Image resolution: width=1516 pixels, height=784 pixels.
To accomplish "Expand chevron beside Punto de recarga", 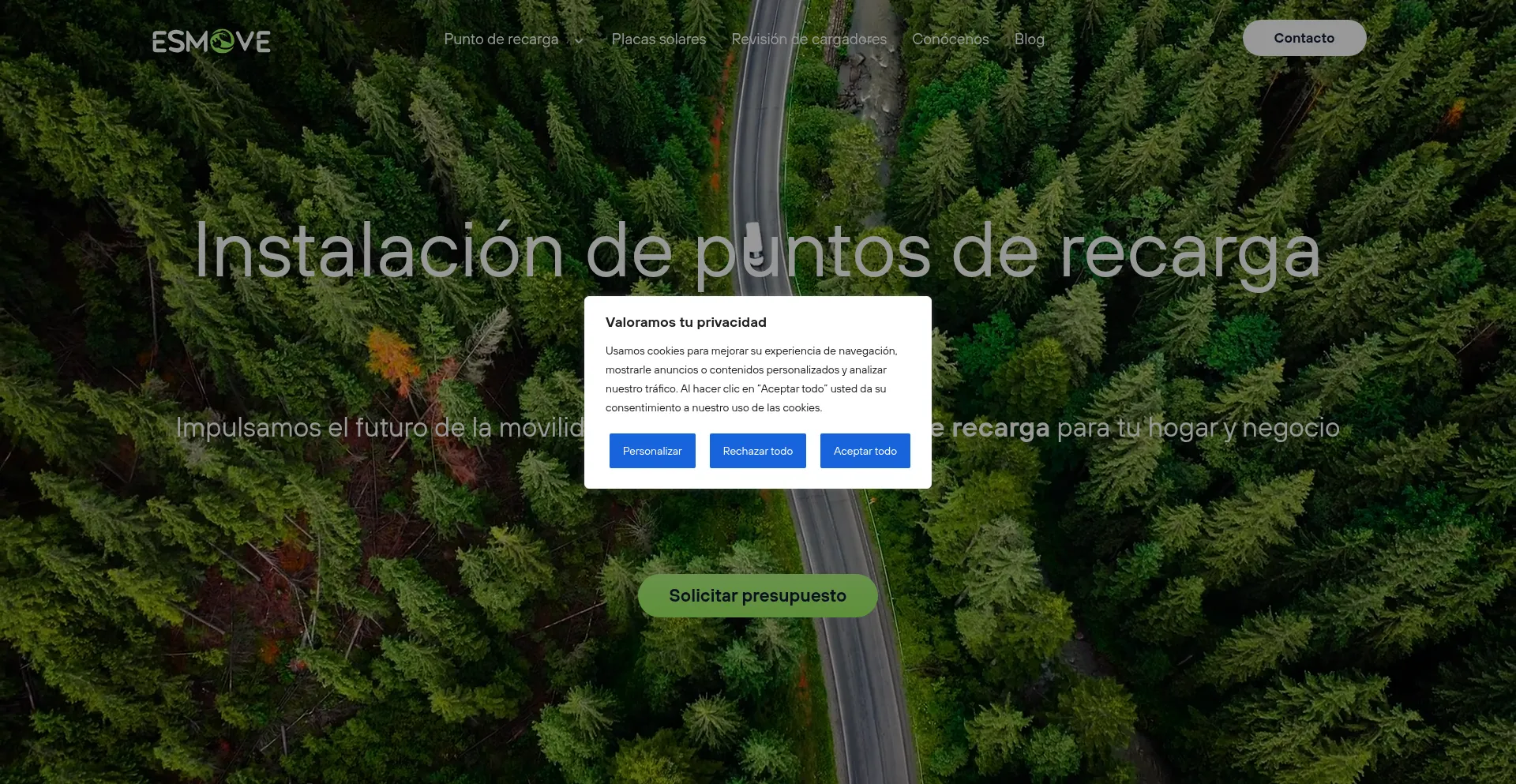I will (579, 41).
